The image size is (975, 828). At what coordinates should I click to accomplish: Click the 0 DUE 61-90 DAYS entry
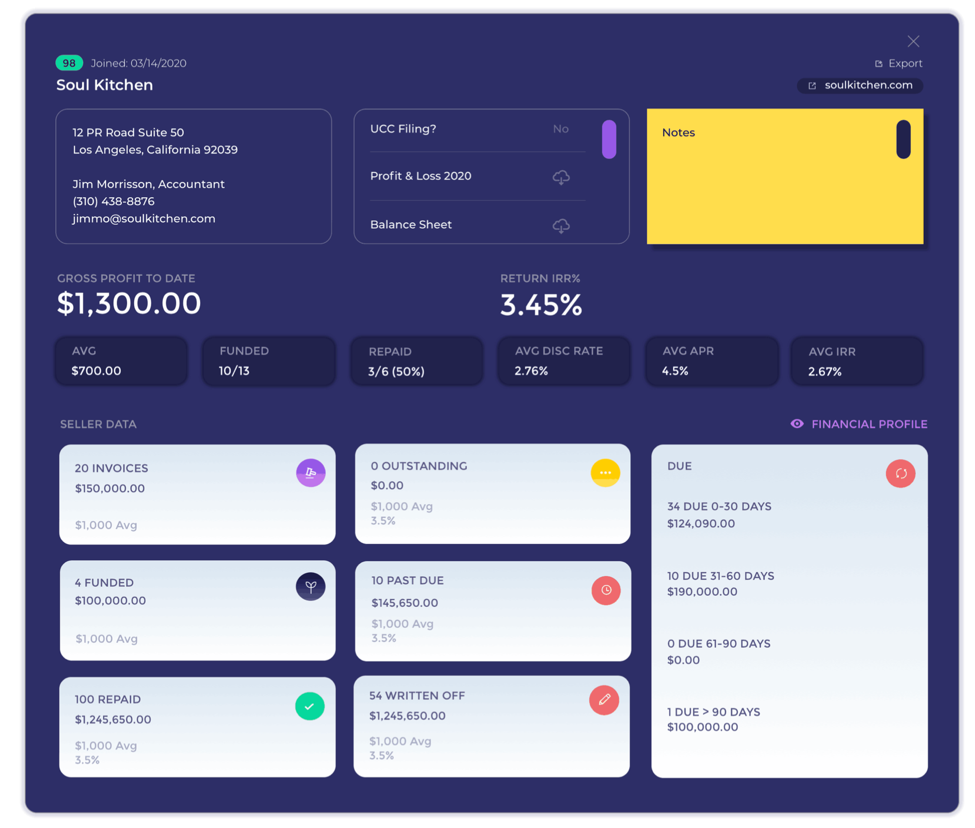click(x=719, y=651)
